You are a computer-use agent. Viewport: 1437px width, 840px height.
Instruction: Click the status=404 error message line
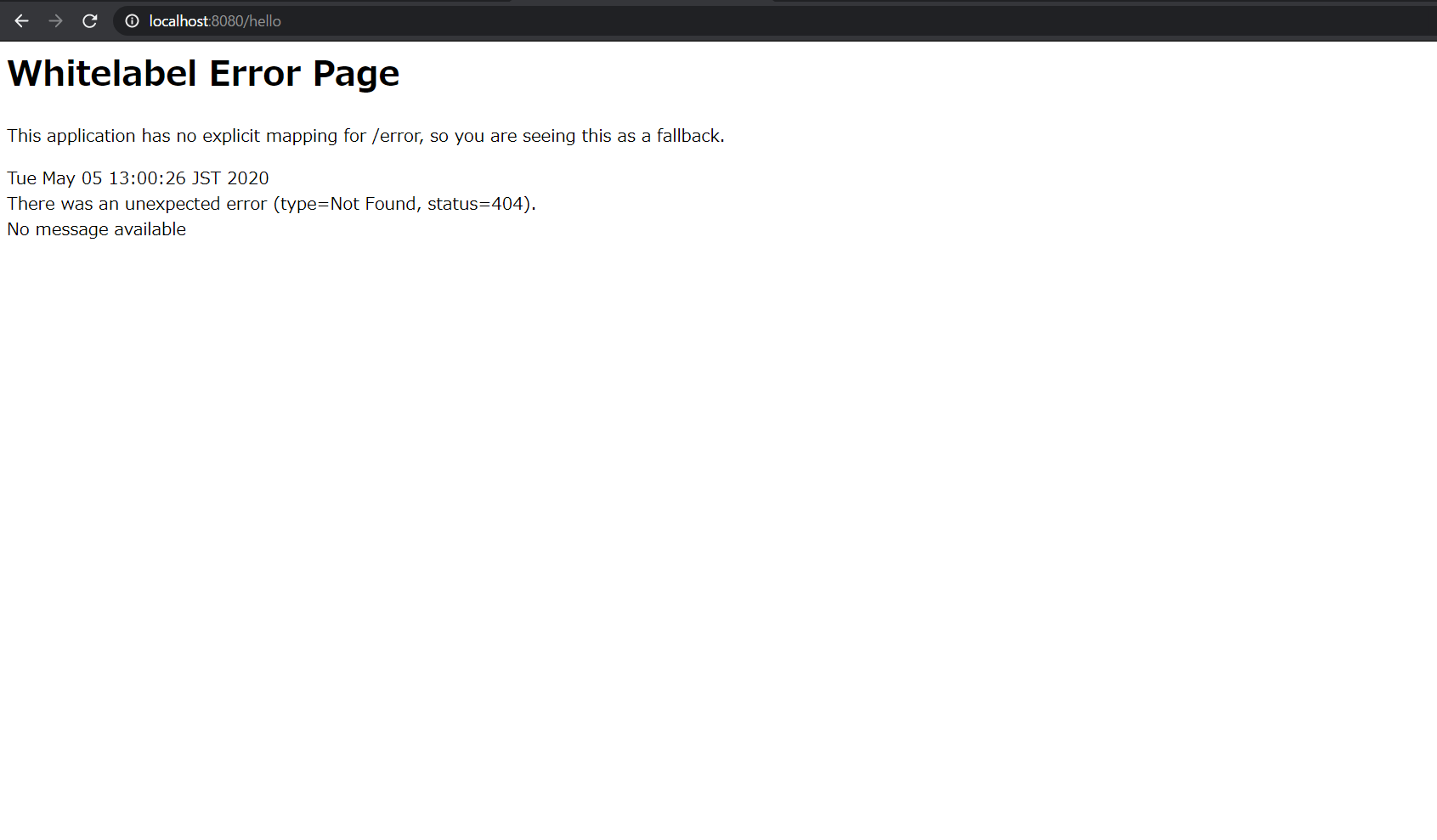[x=271, y=203]
